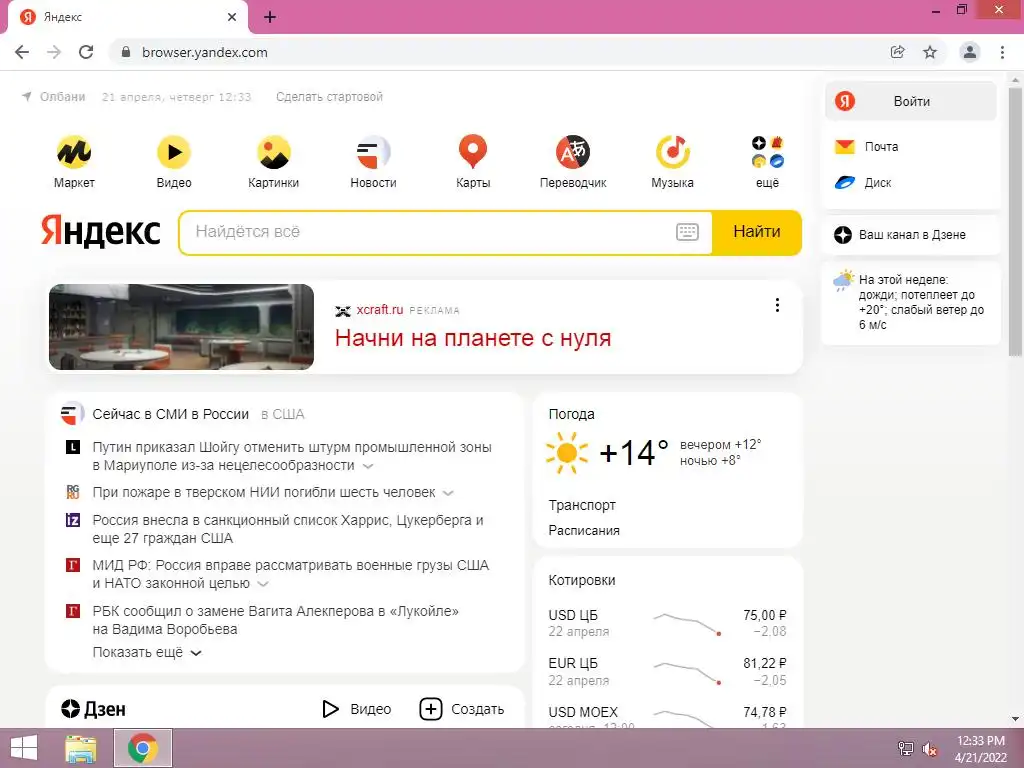Screen dimensions: 1024x768
Task: Open the Карты service icon
Action: (473, 152)
